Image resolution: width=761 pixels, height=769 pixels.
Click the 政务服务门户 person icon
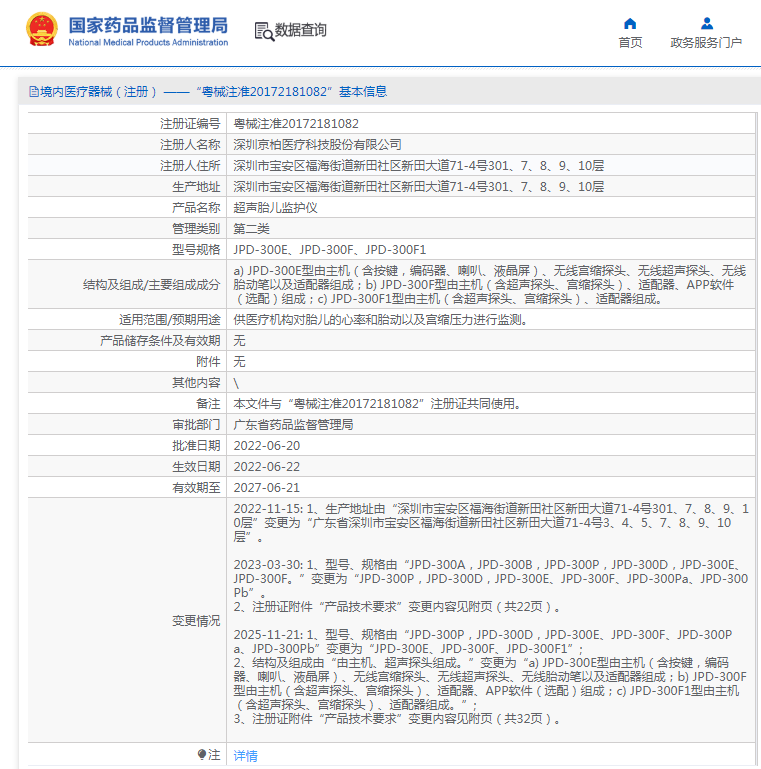[x=706, y=23]
